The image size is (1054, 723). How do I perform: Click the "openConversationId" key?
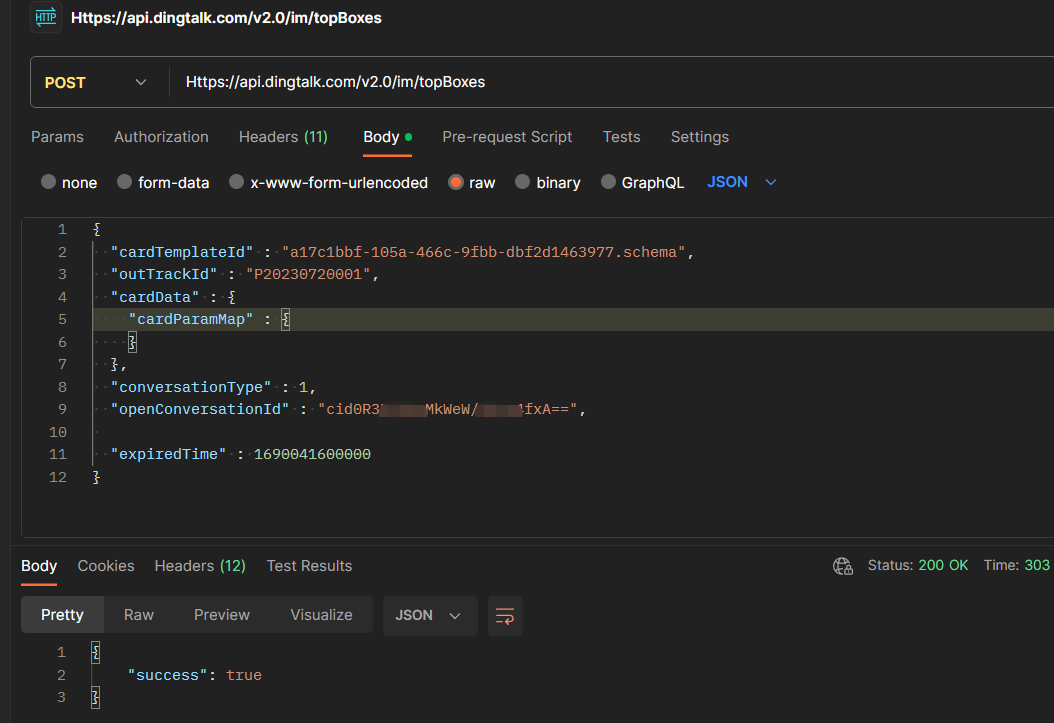click(200, 410)
